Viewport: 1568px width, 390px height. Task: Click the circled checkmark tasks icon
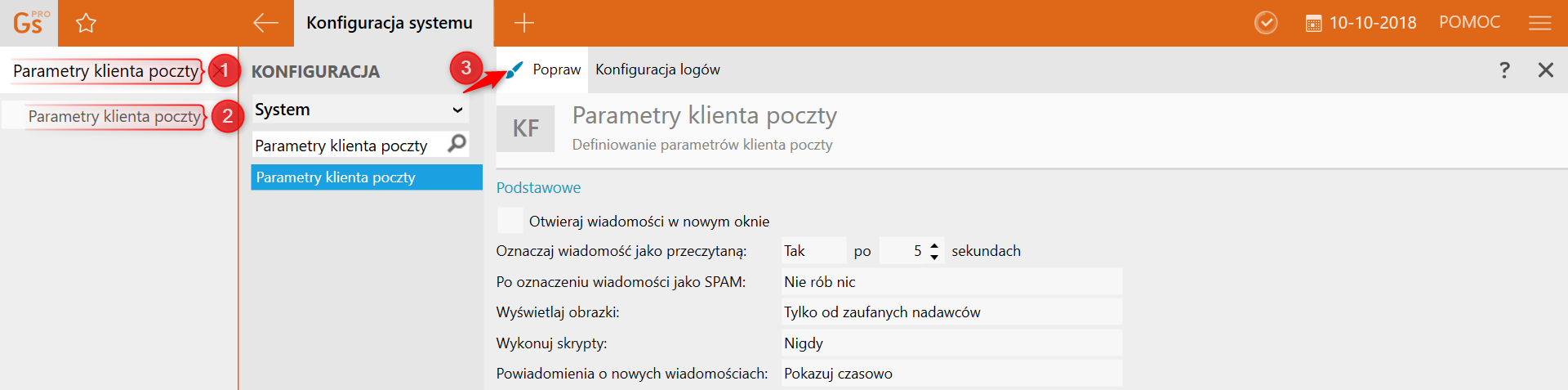[1266, 23]
